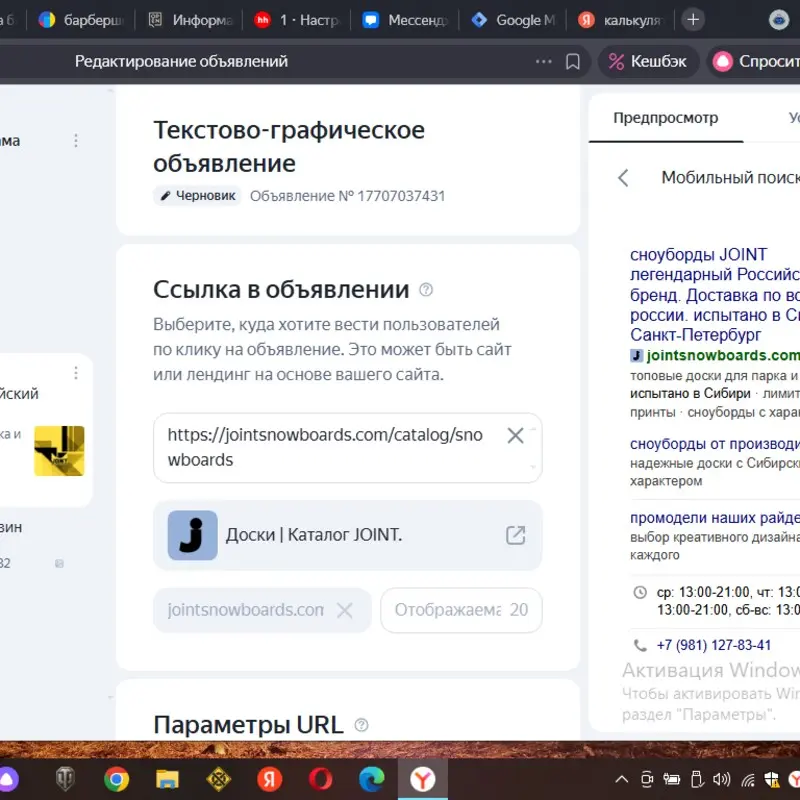800x800 pixels.
Task: Click the clock icon beside working hours
Action: [x=640, y=592]
